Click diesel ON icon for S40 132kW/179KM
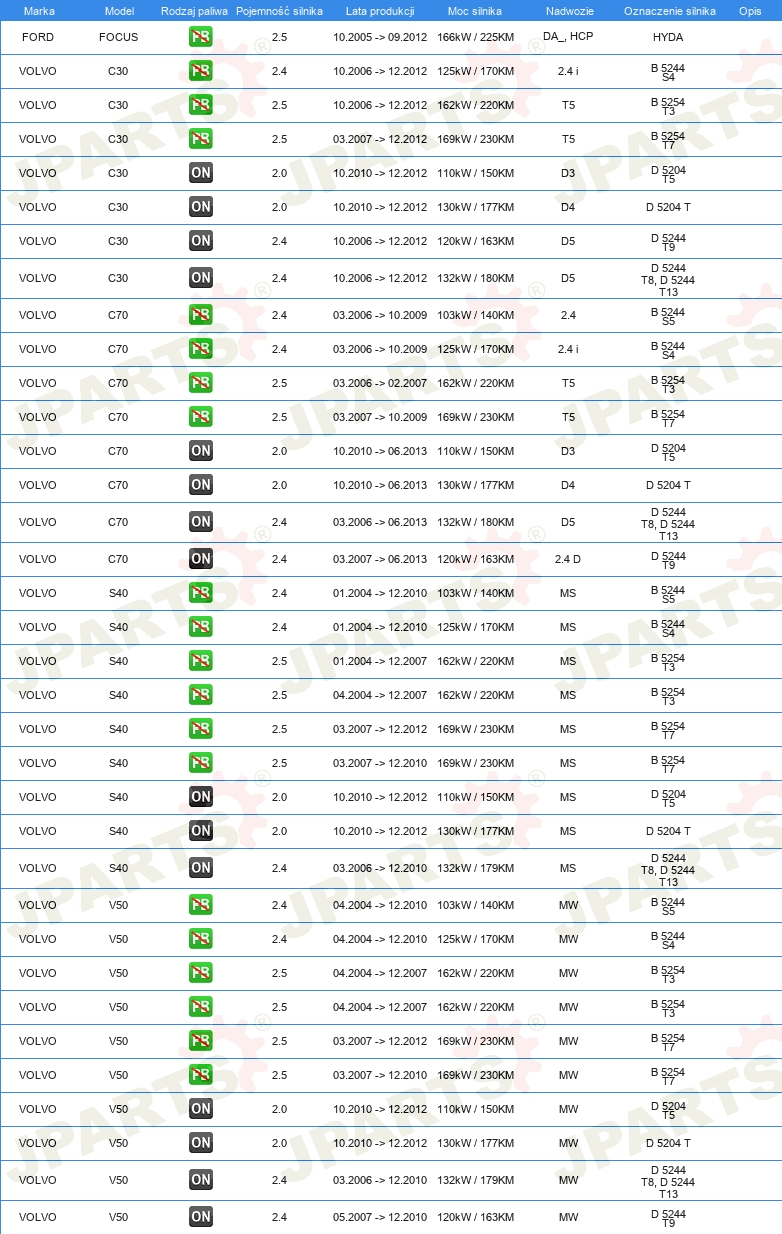This screenshot has width=782, height=1234. tap(201, 868)
